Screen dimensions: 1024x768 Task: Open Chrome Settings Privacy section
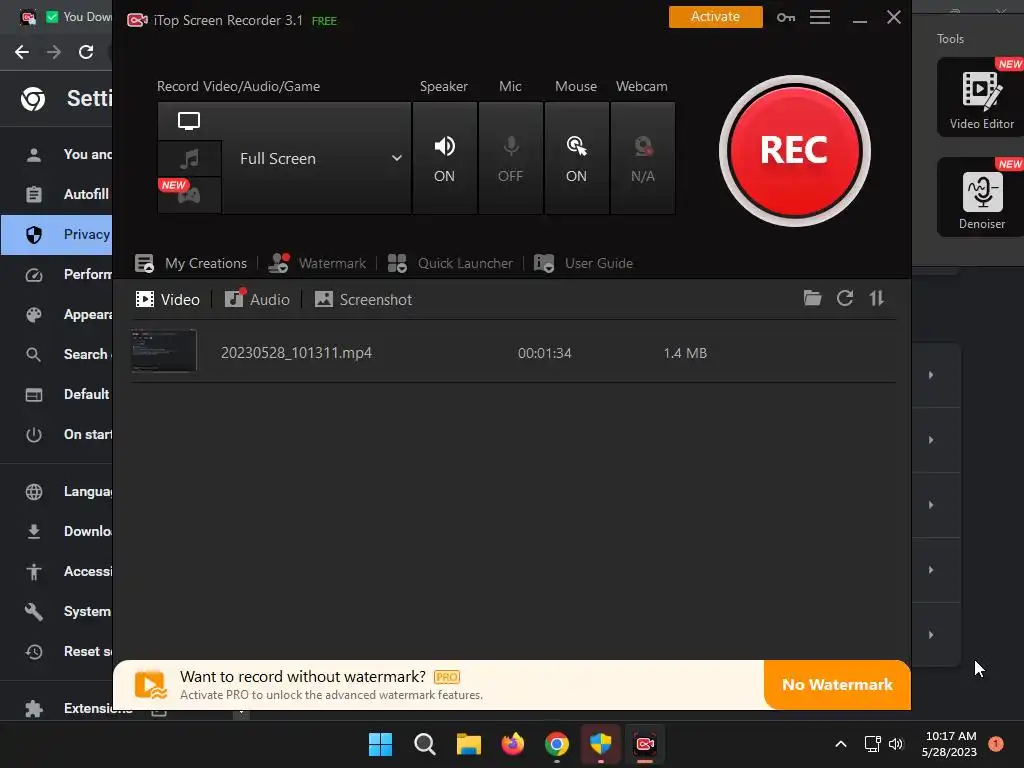[x=57, y=234]
